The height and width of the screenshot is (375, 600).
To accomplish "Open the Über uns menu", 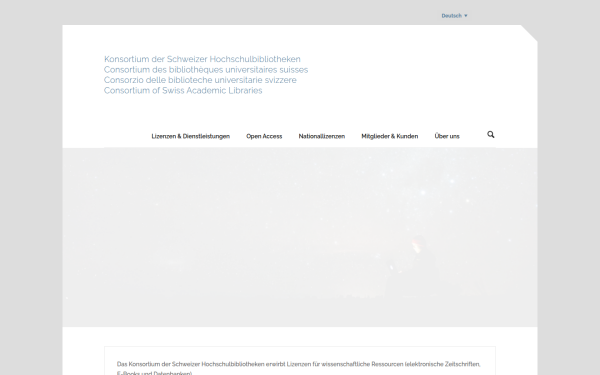I will pos(447,136).
